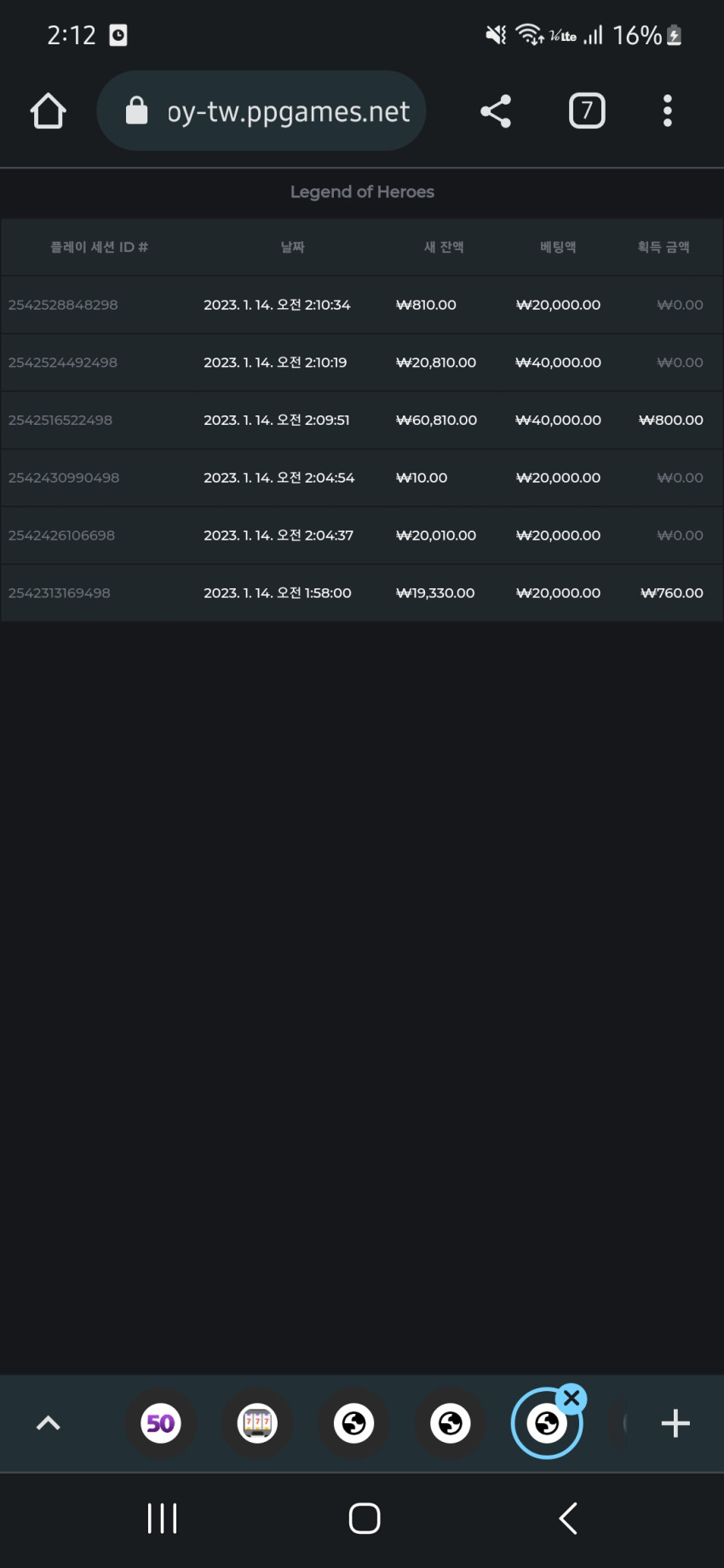Viewport: 724px width, 1568px height.
Task: Open play session 2542528848298 row
Action: point(362,305)
